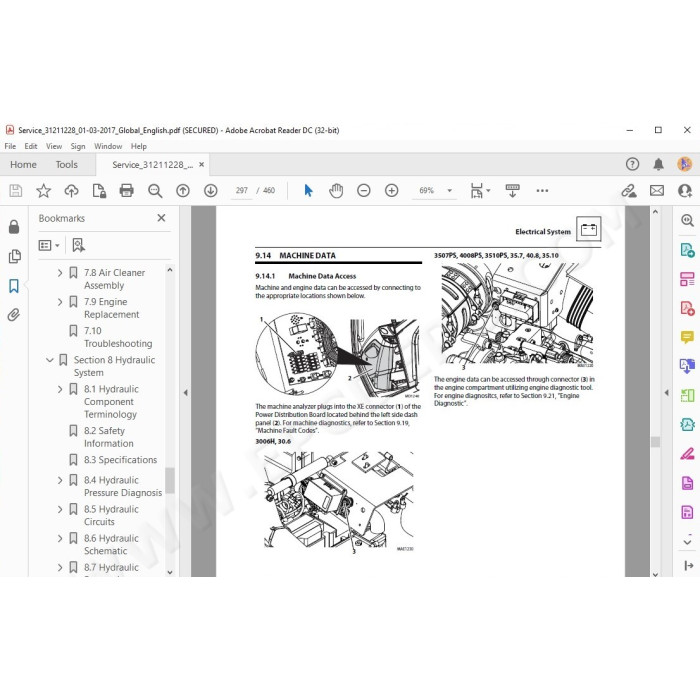This screenshot has height=700, width=700.
Task: Expand 8.6 Hydraulic Schematic bookmark
Action: click(x=60, y=538)
